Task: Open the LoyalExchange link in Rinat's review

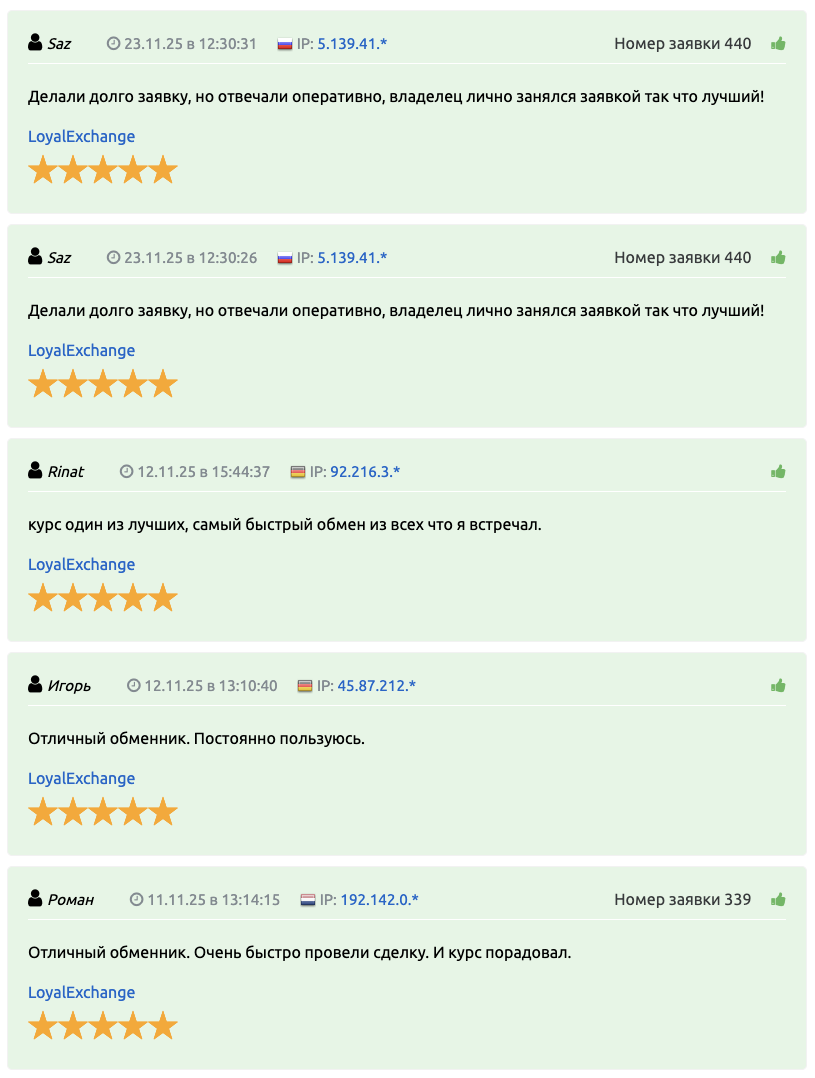Action: (x=81, y=564)
